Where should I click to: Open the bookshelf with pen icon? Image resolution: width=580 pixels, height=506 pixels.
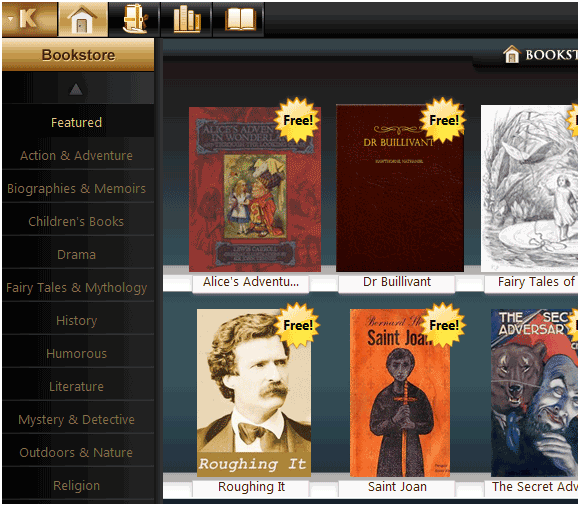pyautogui.click(x=134, y=19)
